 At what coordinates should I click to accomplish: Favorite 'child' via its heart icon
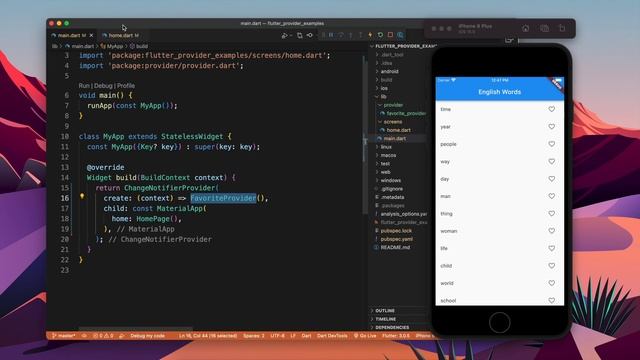551,265
